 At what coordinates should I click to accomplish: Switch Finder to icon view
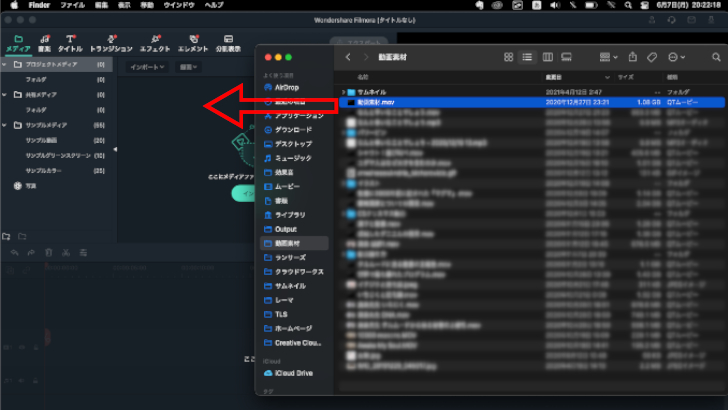click(508, 57)
